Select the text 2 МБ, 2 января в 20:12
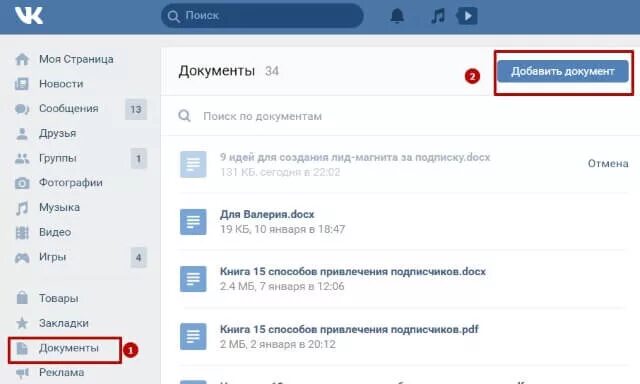 pyautogui.click(x=278, y=344)
